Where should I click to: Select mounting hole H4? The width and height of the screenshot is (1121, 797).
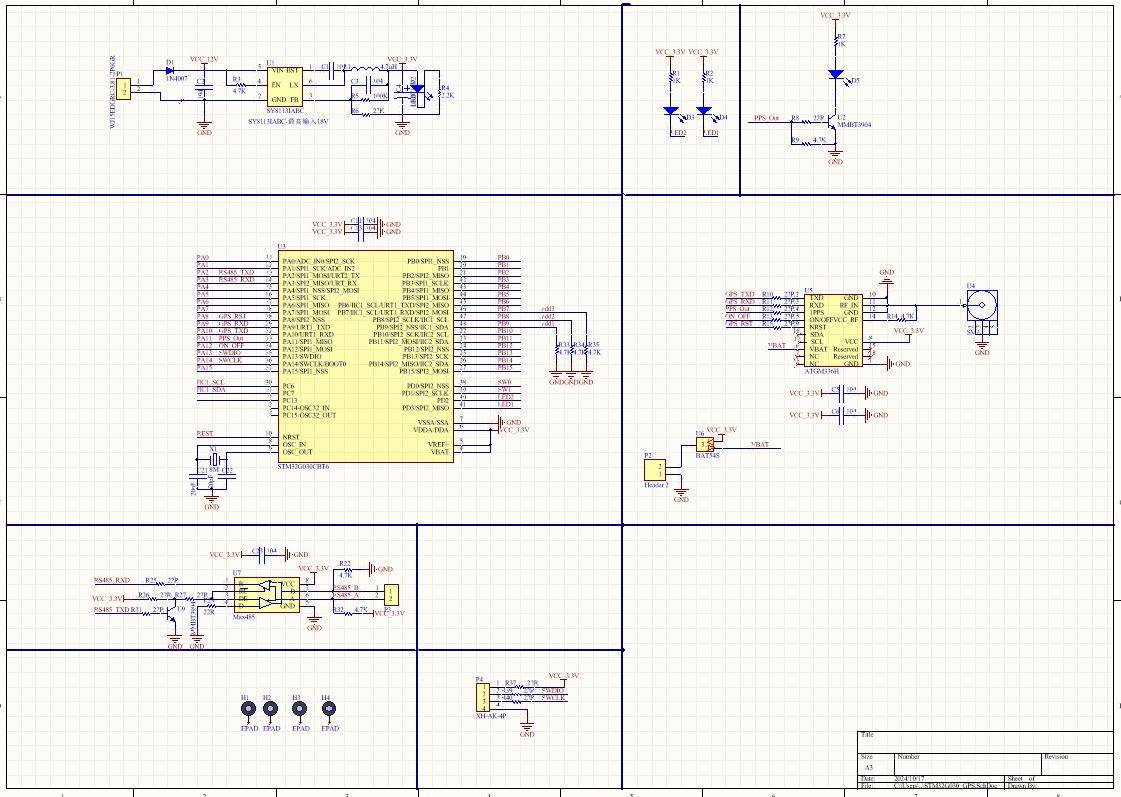pyautogui.click(x=329, y=709)
